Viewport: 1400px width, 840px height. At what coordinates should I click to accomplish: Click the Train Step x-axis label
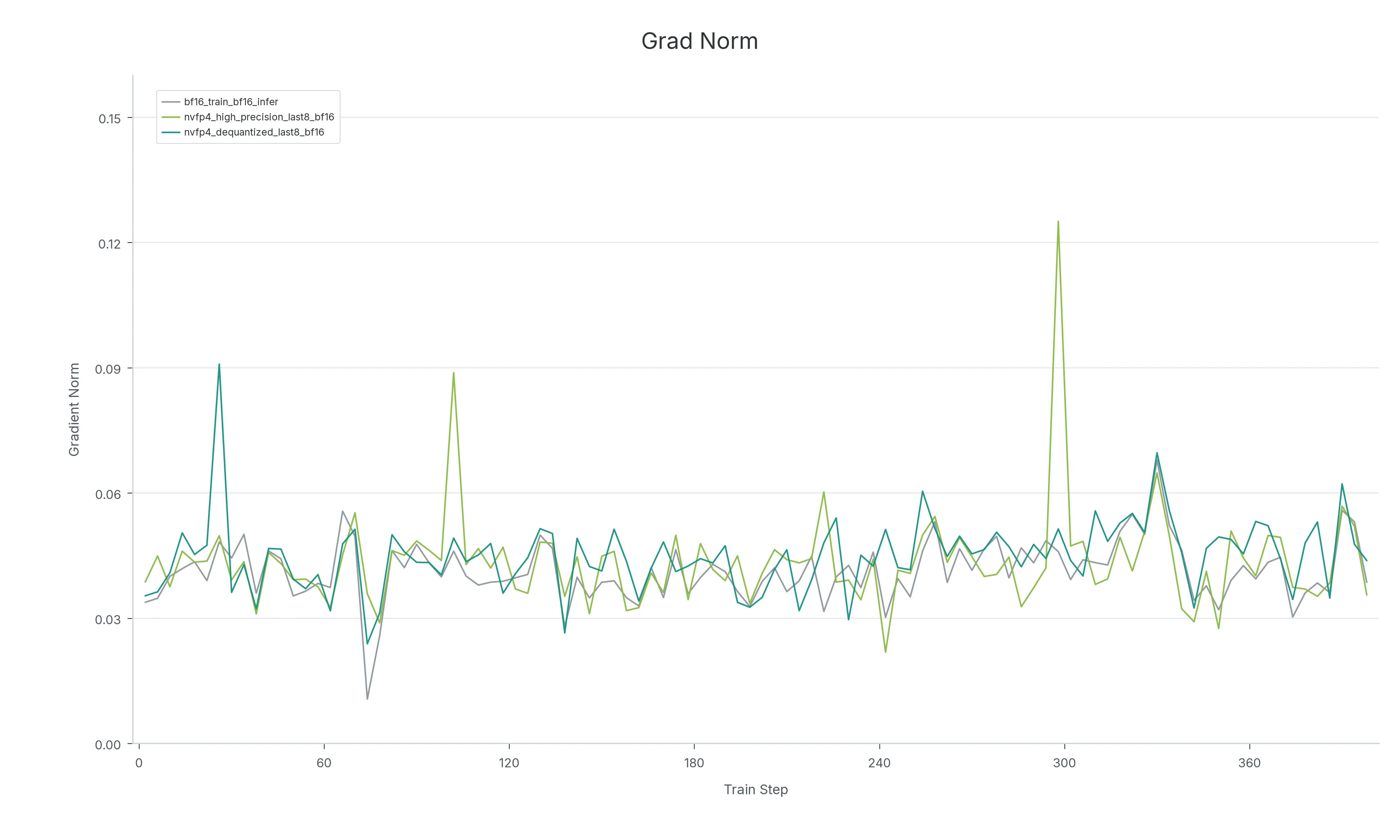click(x=756, y=790)
